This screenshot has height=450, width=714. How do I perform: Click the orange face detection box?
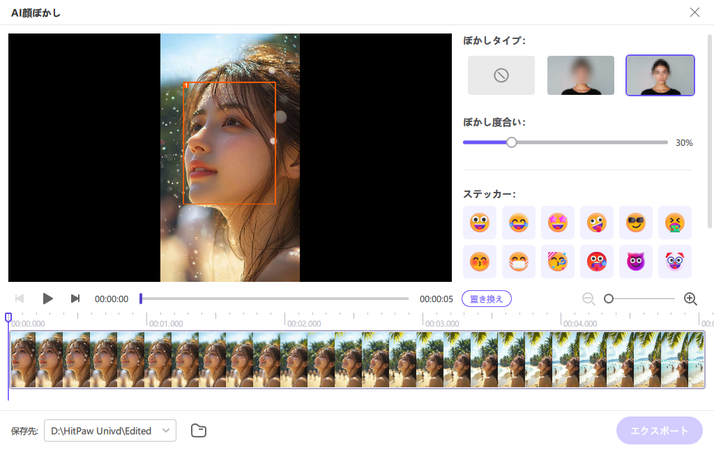click(230, 143)
